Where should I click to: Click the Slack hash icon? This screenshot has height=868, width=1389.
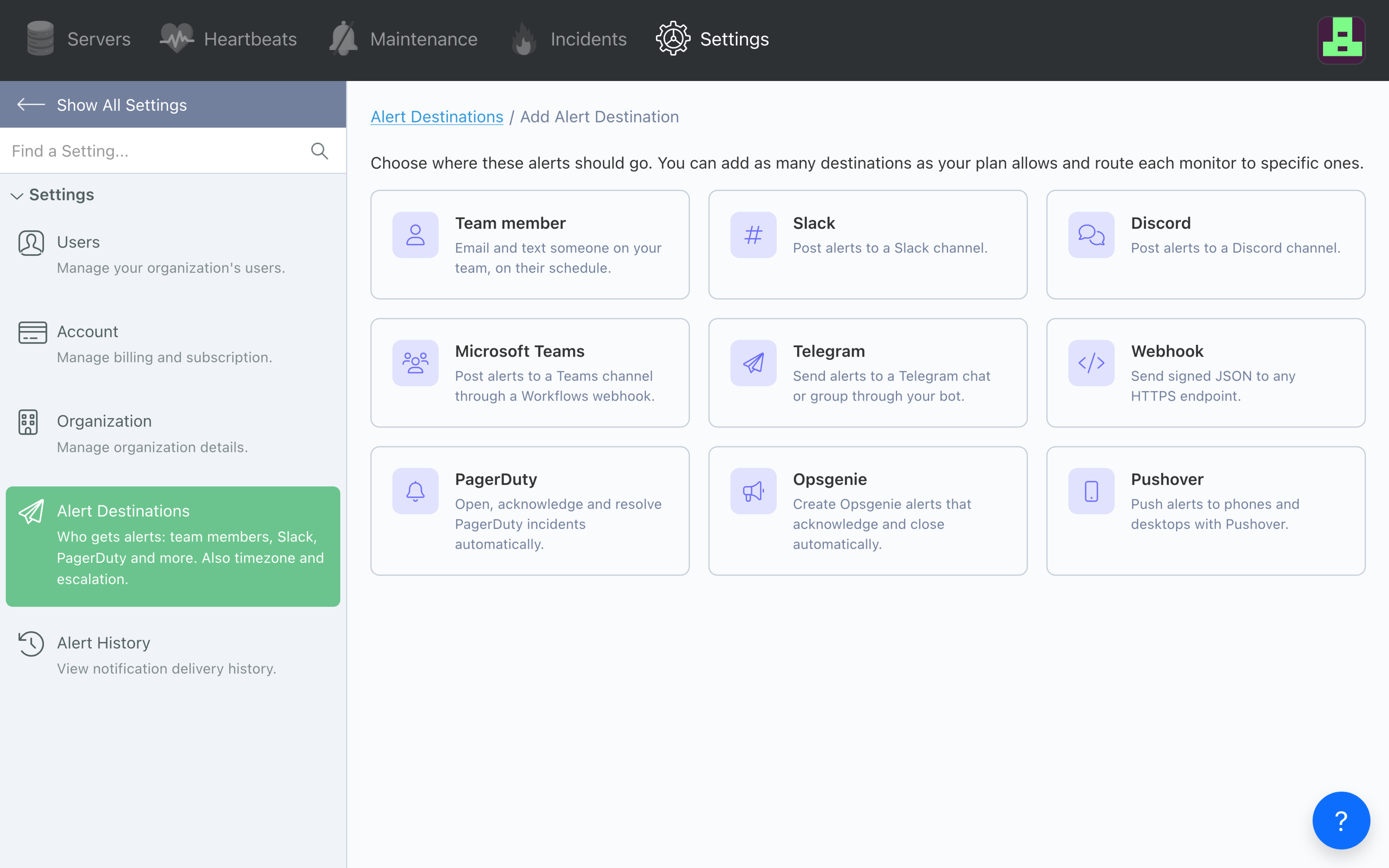click(x=753, y=235)
